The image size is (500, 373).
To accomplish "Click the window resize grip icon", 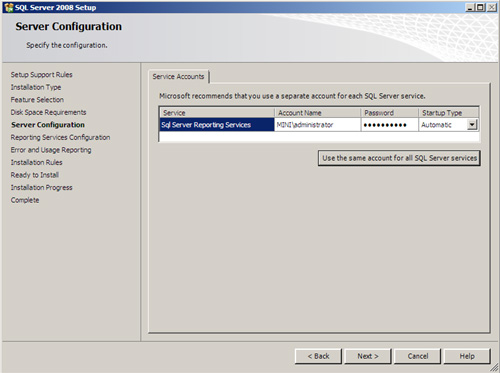I will tap(494, 367).
